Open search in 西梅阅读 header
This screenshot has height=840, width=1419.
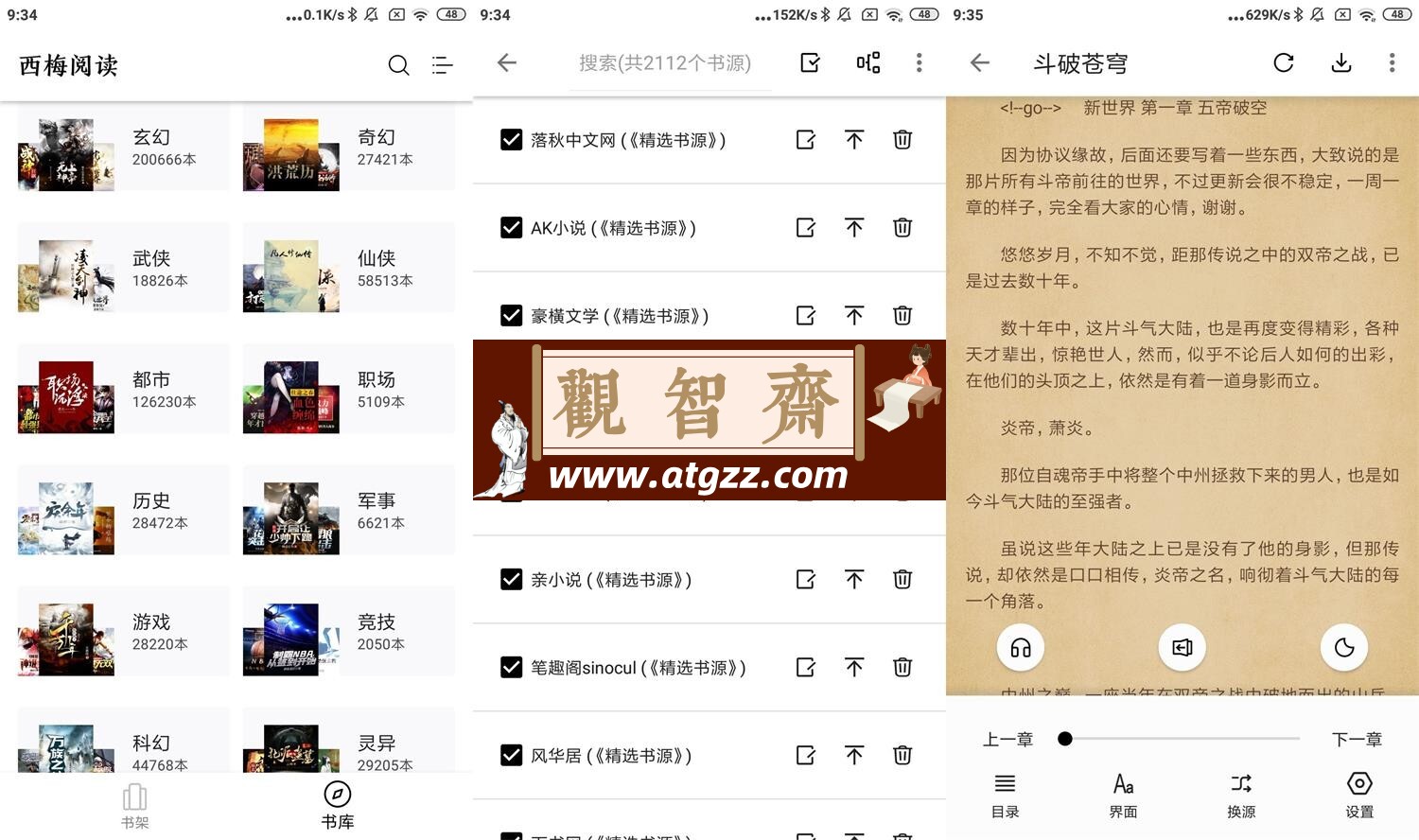pos(398,64)
